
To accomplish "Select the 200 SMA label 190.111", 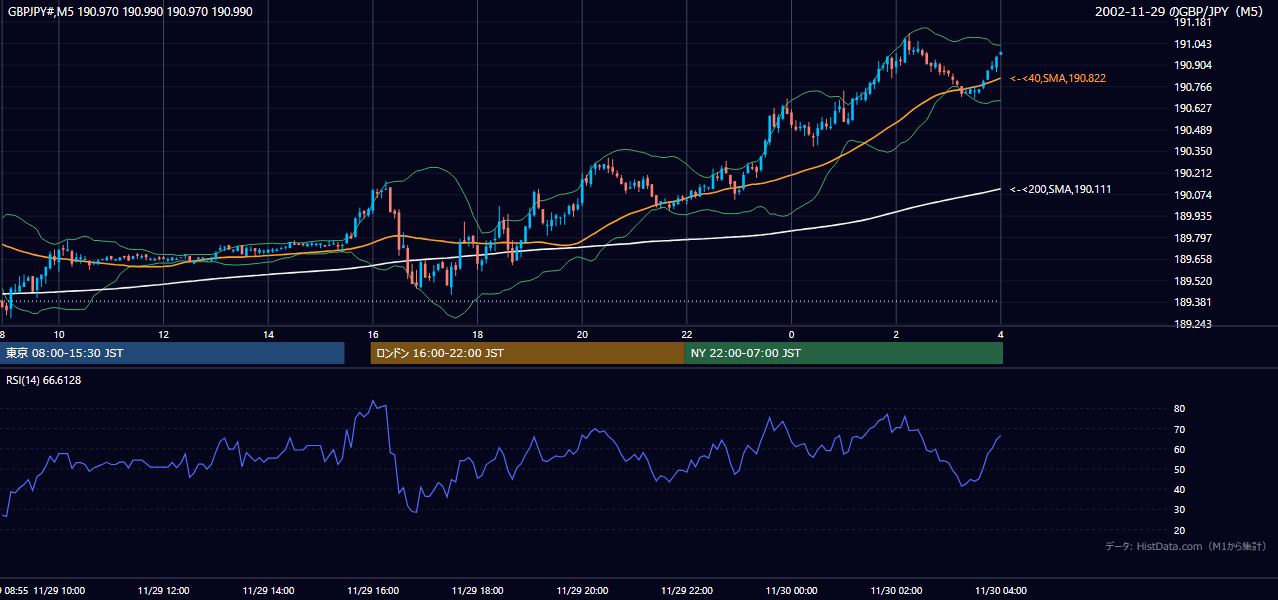I will (1061, 189).
